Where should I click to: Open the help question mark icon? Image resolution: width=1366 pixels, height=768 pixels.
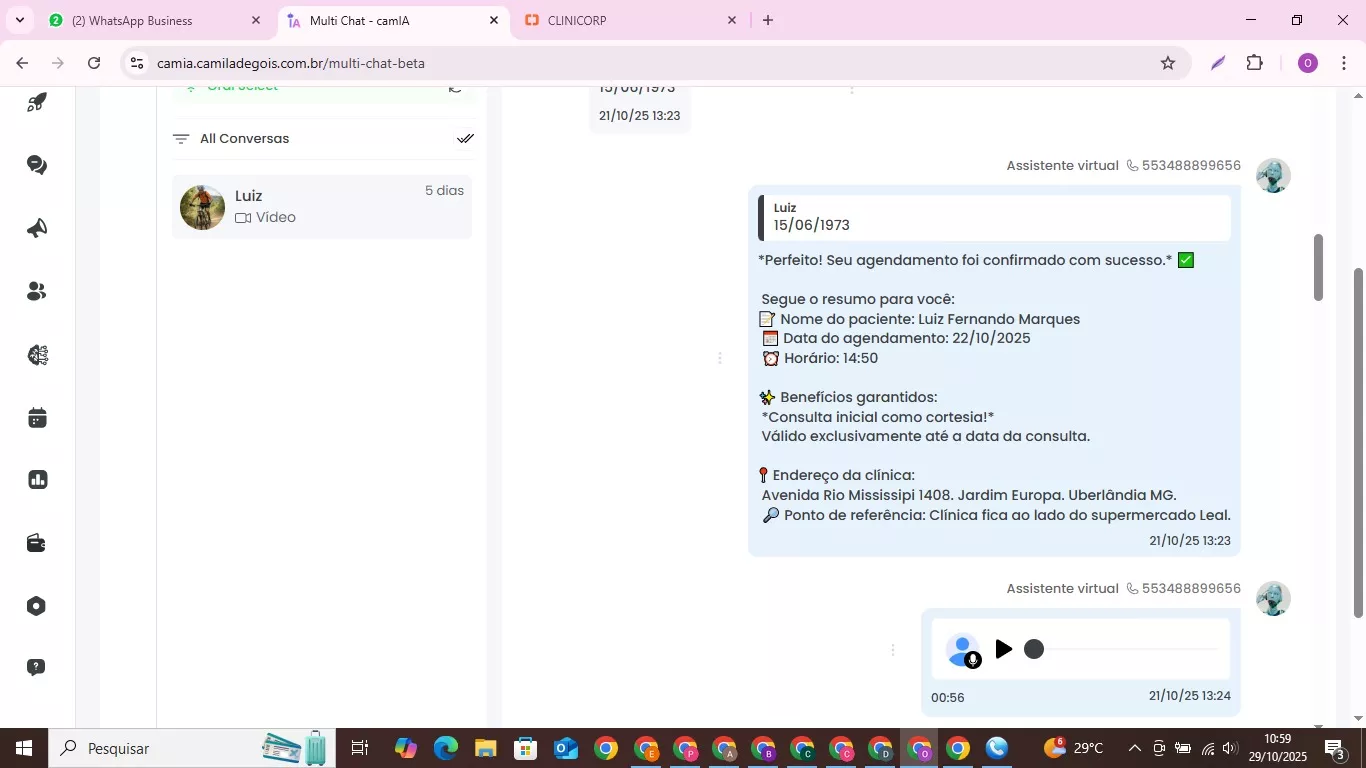(x=37, y=667)
